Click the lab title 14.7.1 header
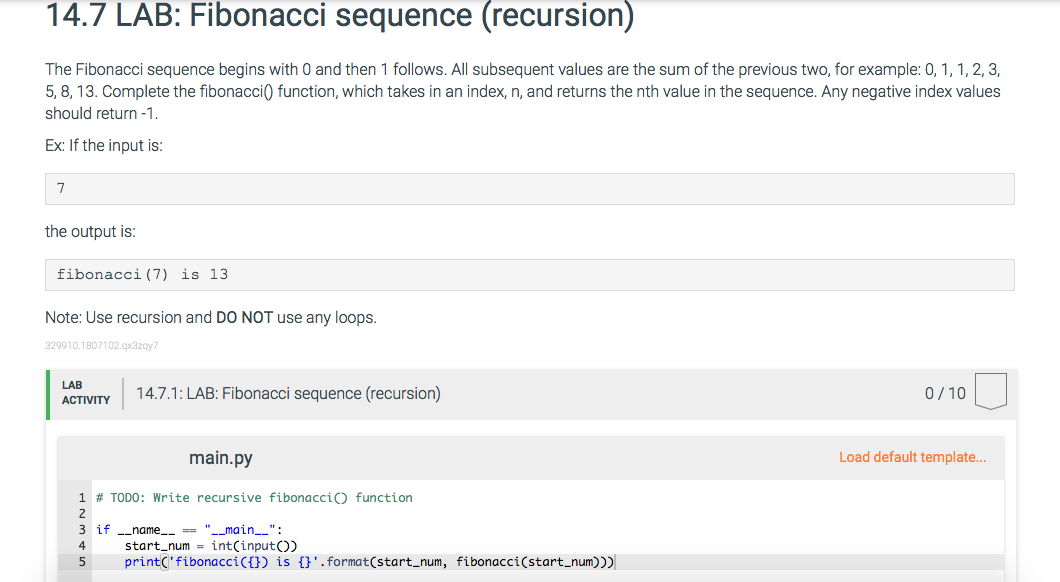This screenshot has width=1060, height=582. [x=289, y=393]
